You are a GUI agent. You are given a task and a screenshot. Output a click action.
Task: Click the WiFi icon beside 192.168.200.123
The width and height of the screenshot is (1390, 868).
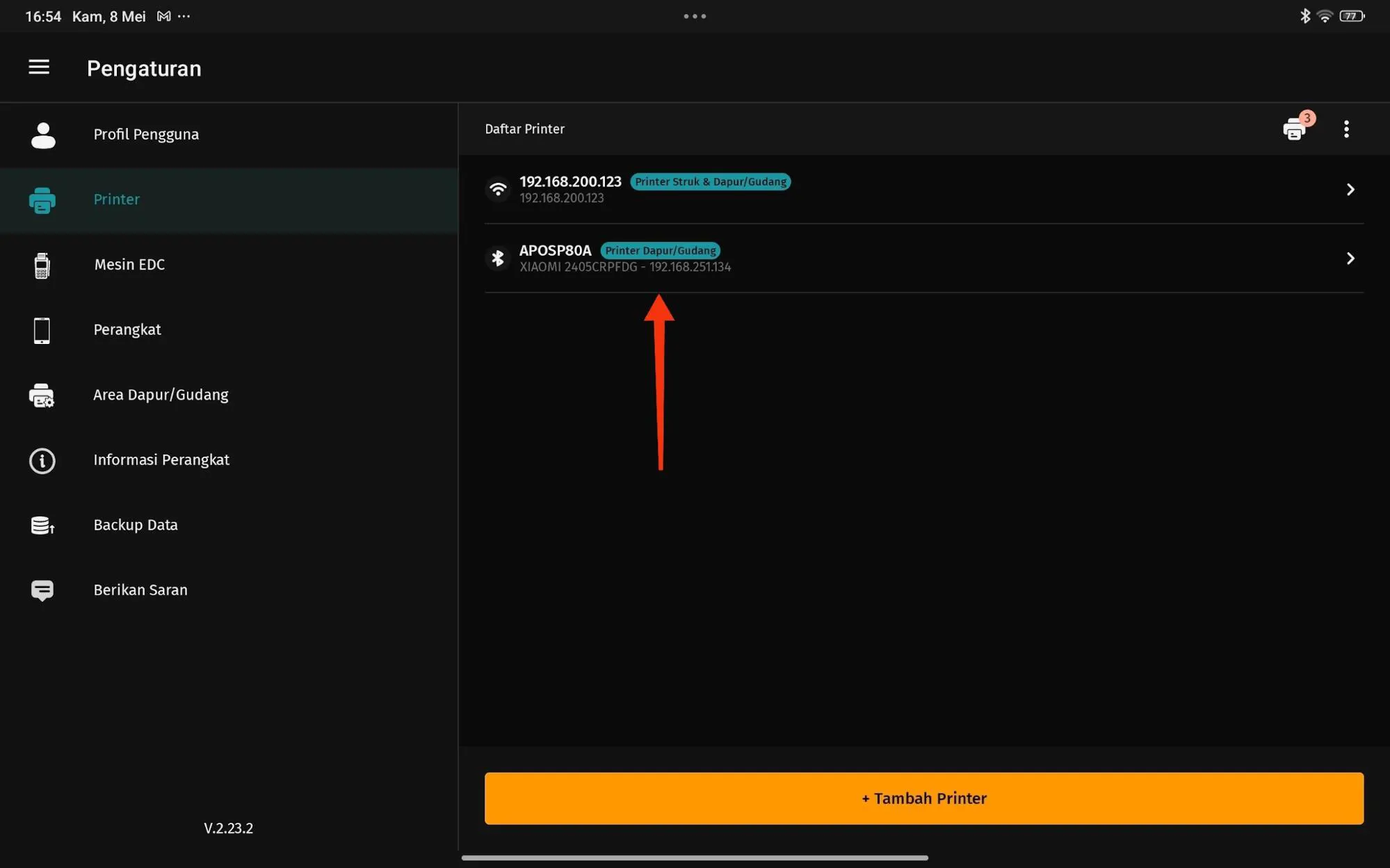(x=498, y=188)
